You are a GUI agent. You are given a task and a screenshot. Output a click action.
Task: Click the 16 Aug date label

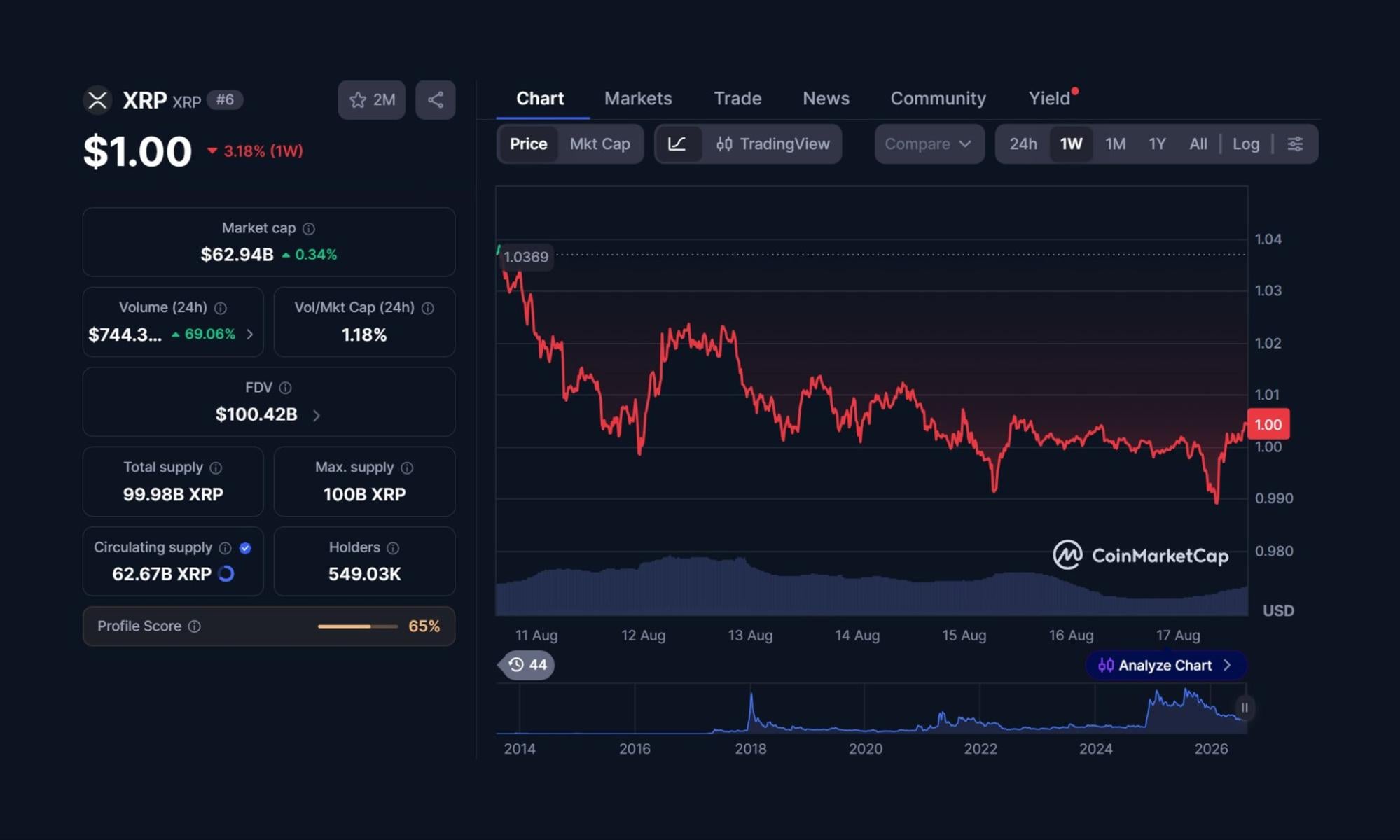(x=1071, y=636)
